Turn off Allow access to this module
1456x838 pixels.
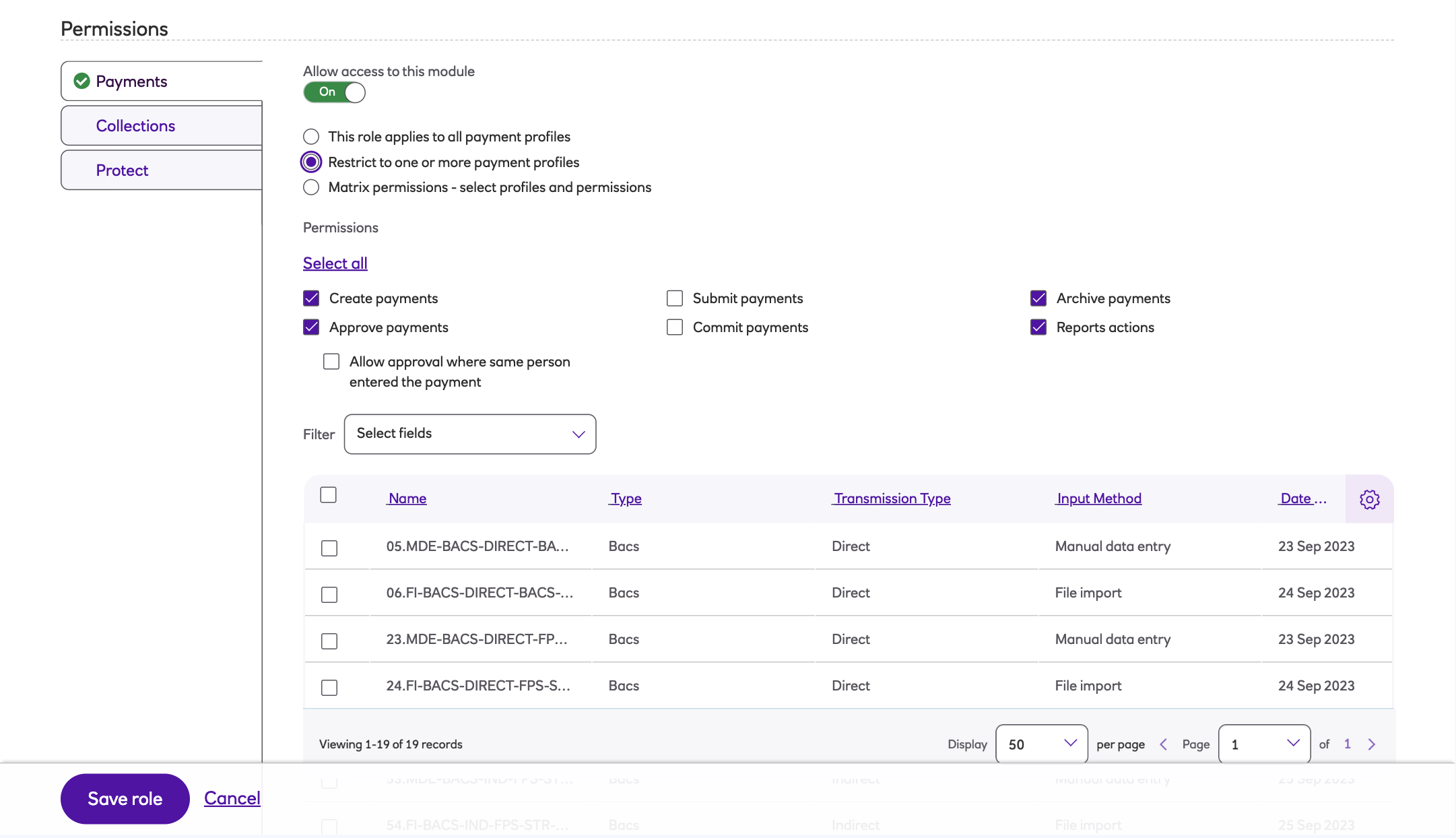334,92
